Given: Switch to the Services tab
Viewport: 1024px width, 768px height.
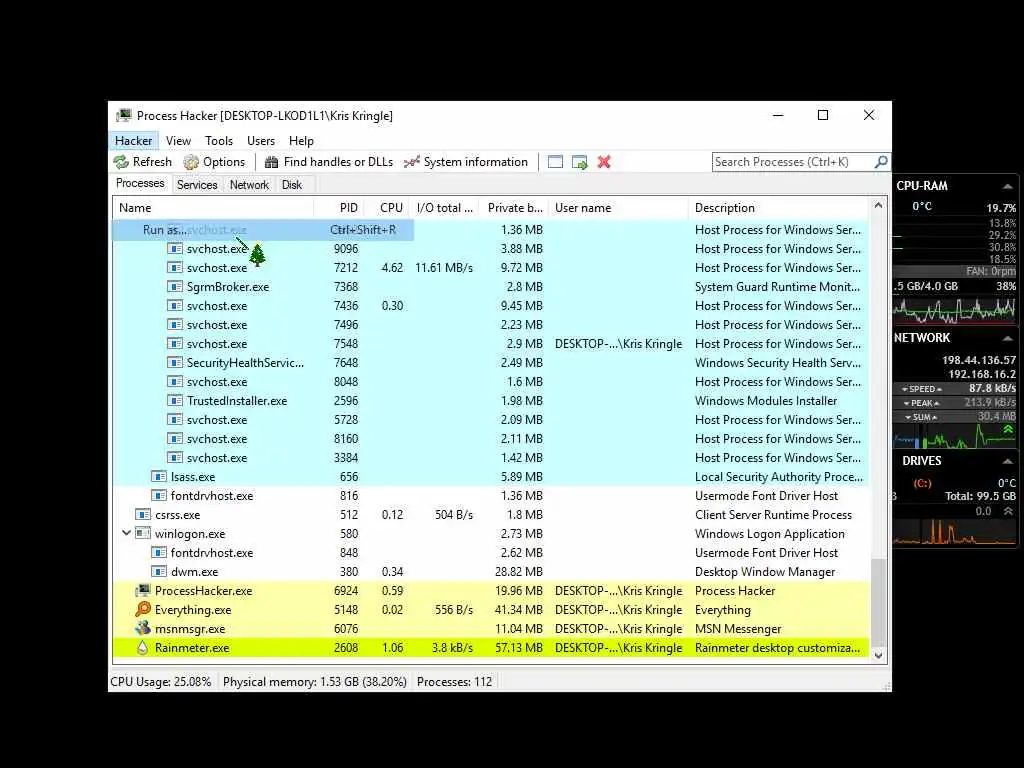Looking at the screenshot, I should pos(197,185).
